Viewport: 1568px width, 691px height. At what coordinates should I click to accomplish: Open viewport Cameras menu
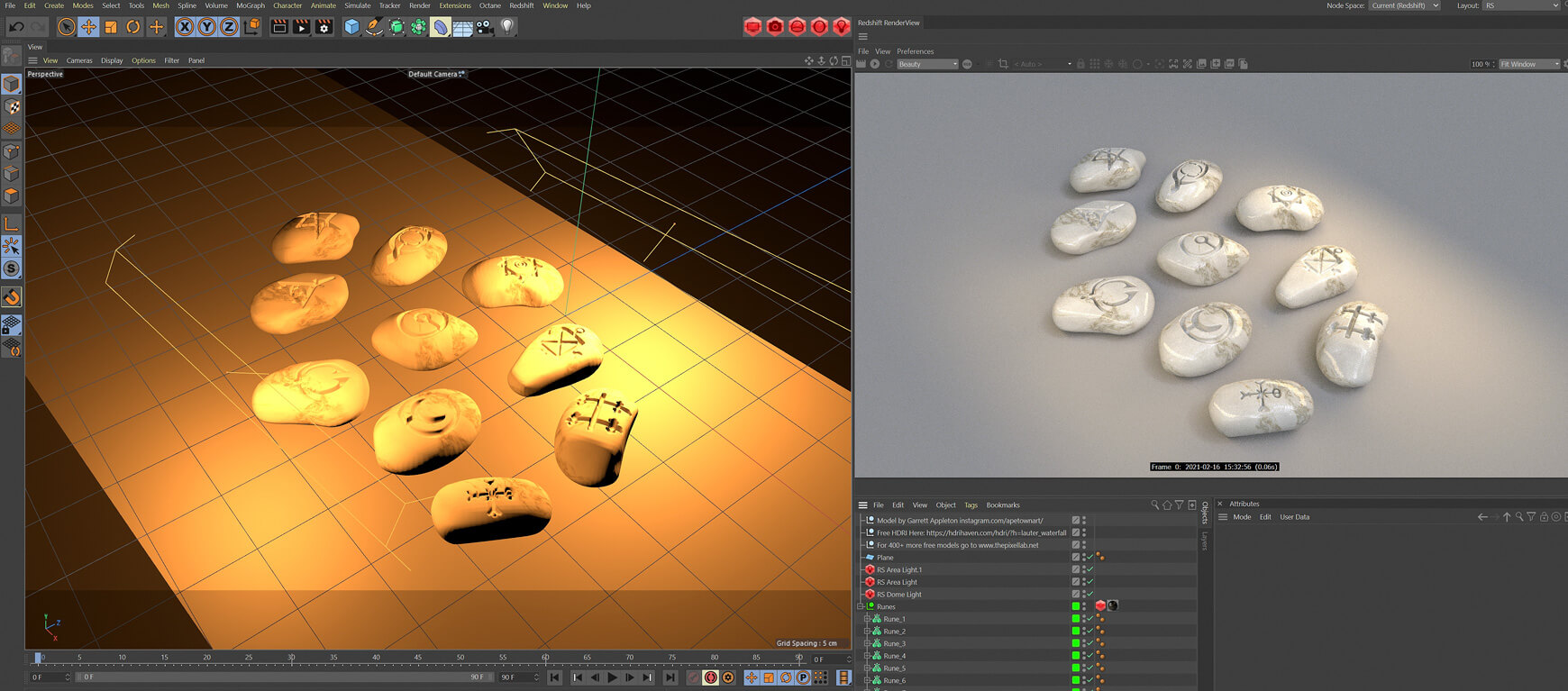(79, 60)
